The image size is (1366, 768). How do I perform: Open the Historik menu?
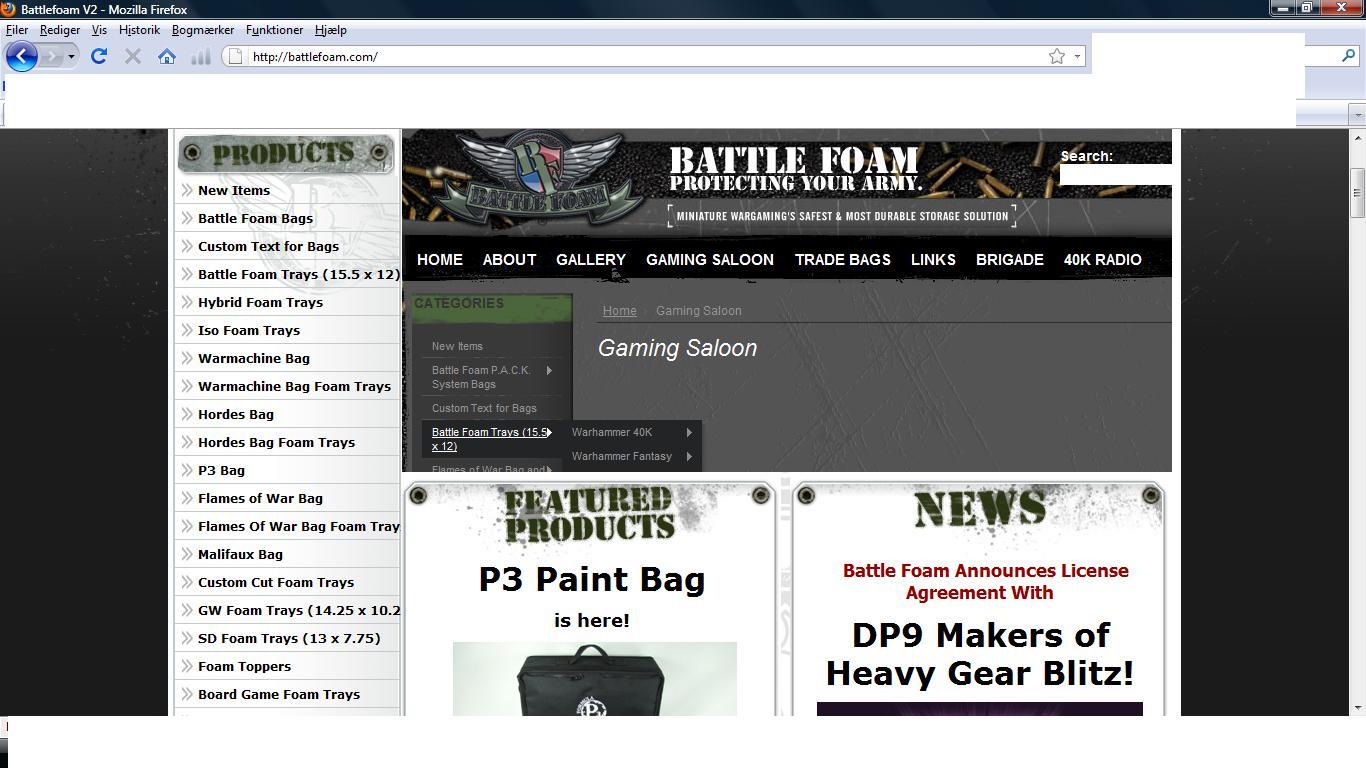click(139, 30)
